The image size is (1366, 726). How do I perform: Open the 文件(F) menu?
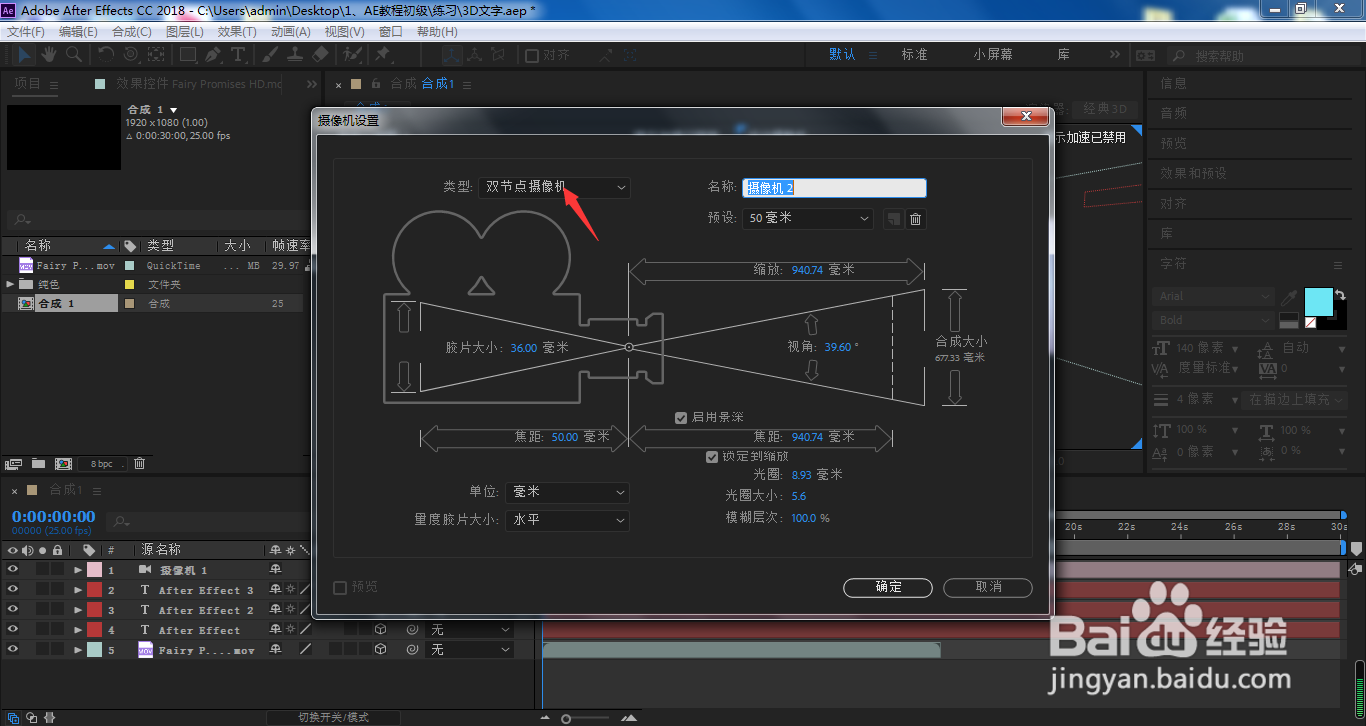[x=26, y=32]
